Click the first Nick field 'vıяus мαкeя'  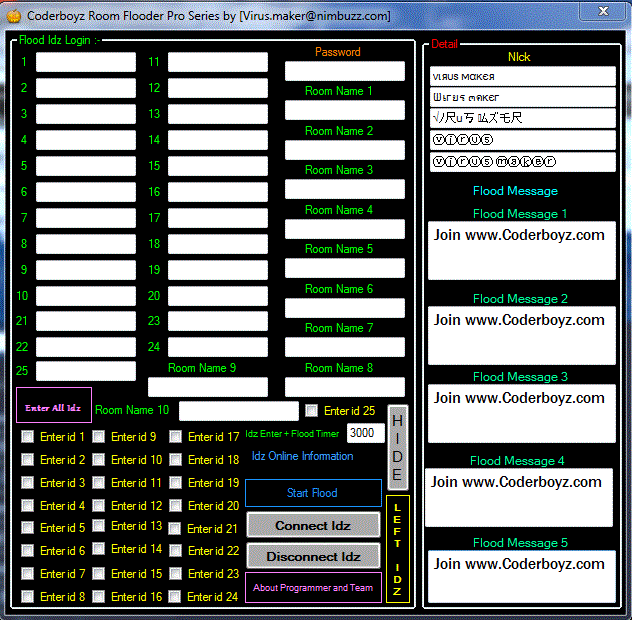(523, 77)
